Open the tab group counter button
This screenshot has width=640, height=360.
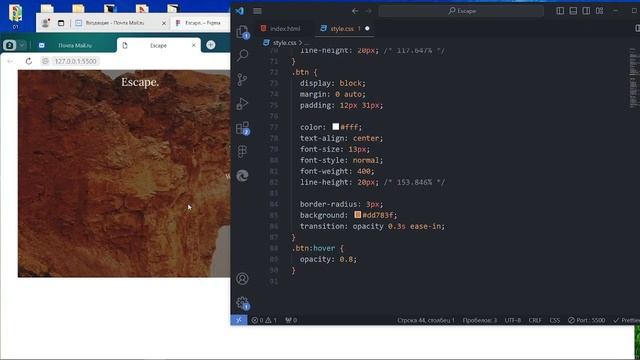[9, 45]
